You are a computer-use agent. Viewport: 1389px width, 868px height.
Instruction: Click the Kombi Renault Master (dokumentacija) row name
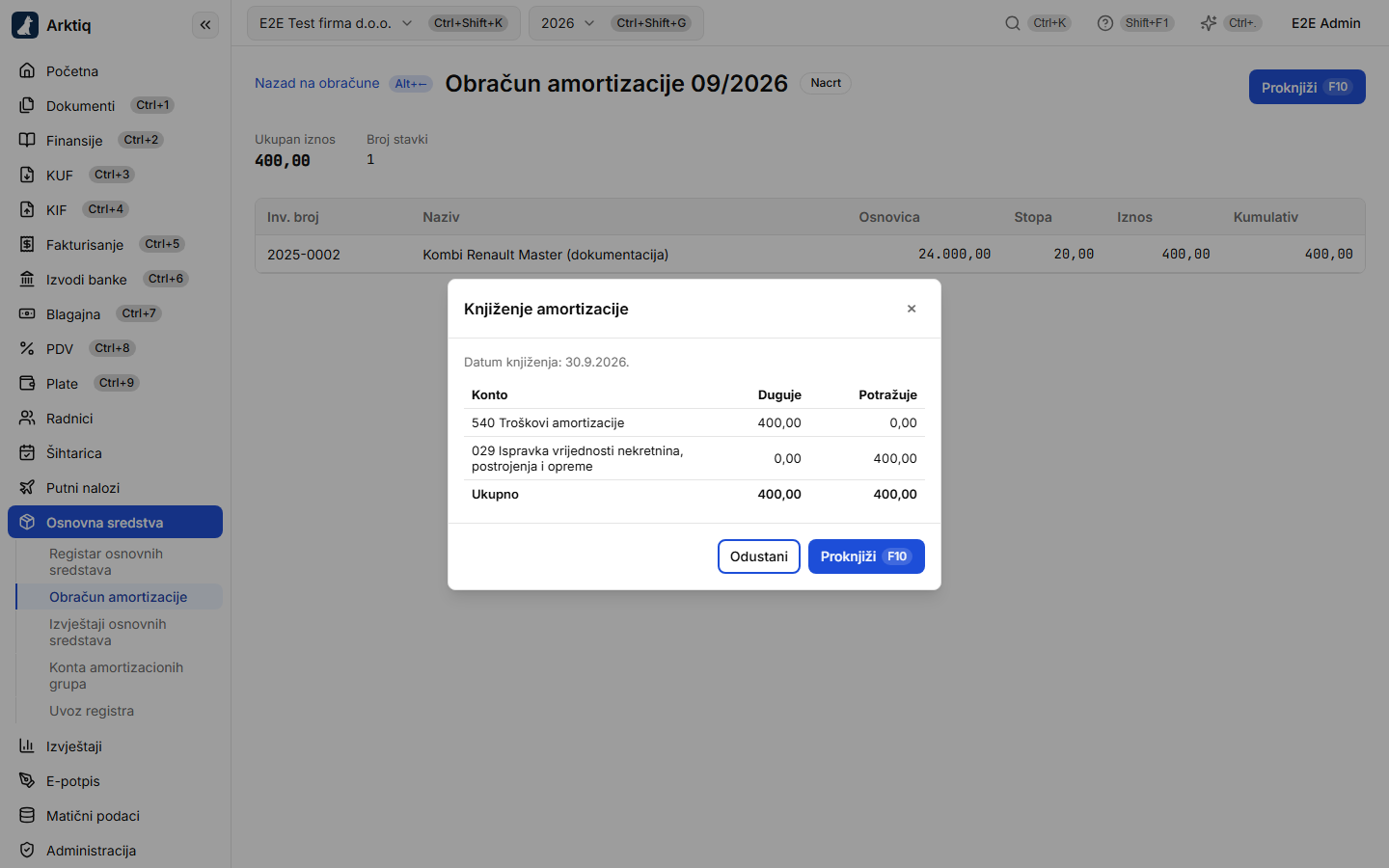[545, 255]
